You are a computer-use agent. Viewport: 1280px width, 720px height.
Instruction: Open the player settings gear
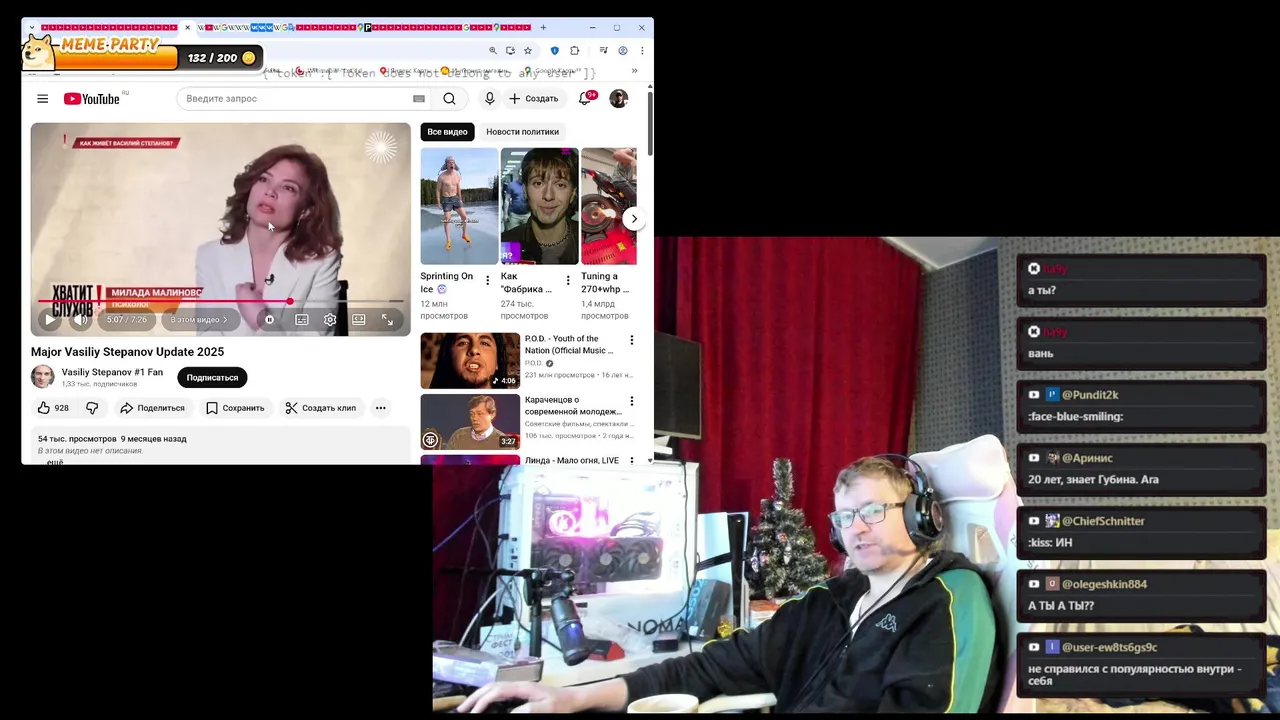[330, 319]
